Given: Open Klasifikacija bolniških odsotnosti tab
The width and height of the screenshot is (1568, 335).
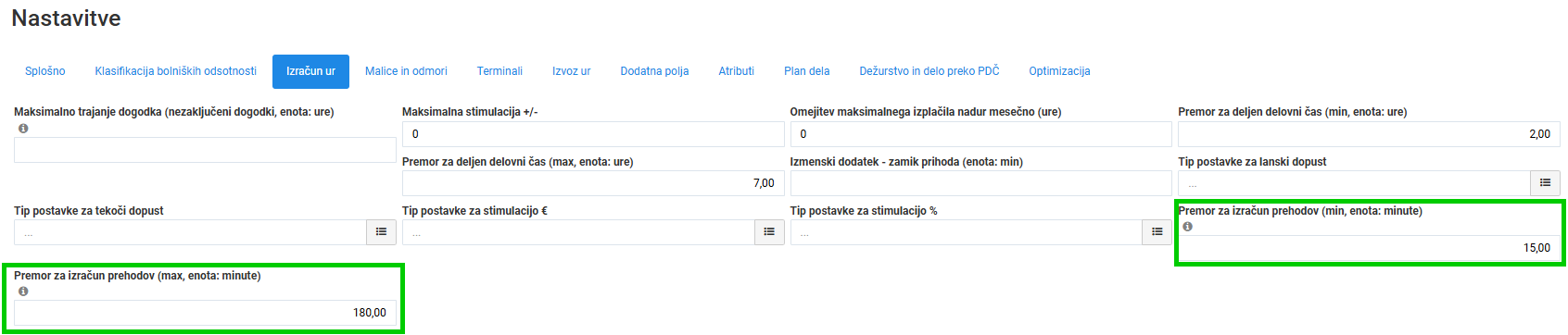Looking at the screenshot, I should pyautogui.click(x=176, y=71).
